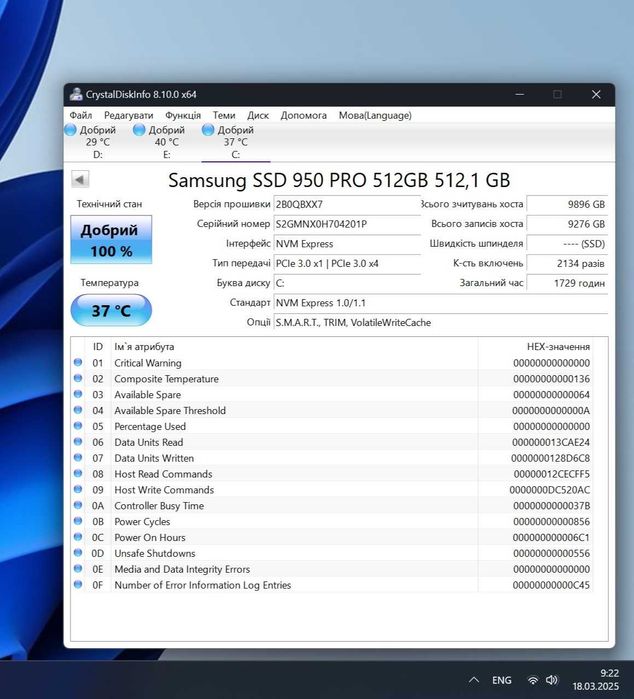The image size is (634, 699).
Task: Click total host reads value 9896 GB
Action: coord(567,204)
